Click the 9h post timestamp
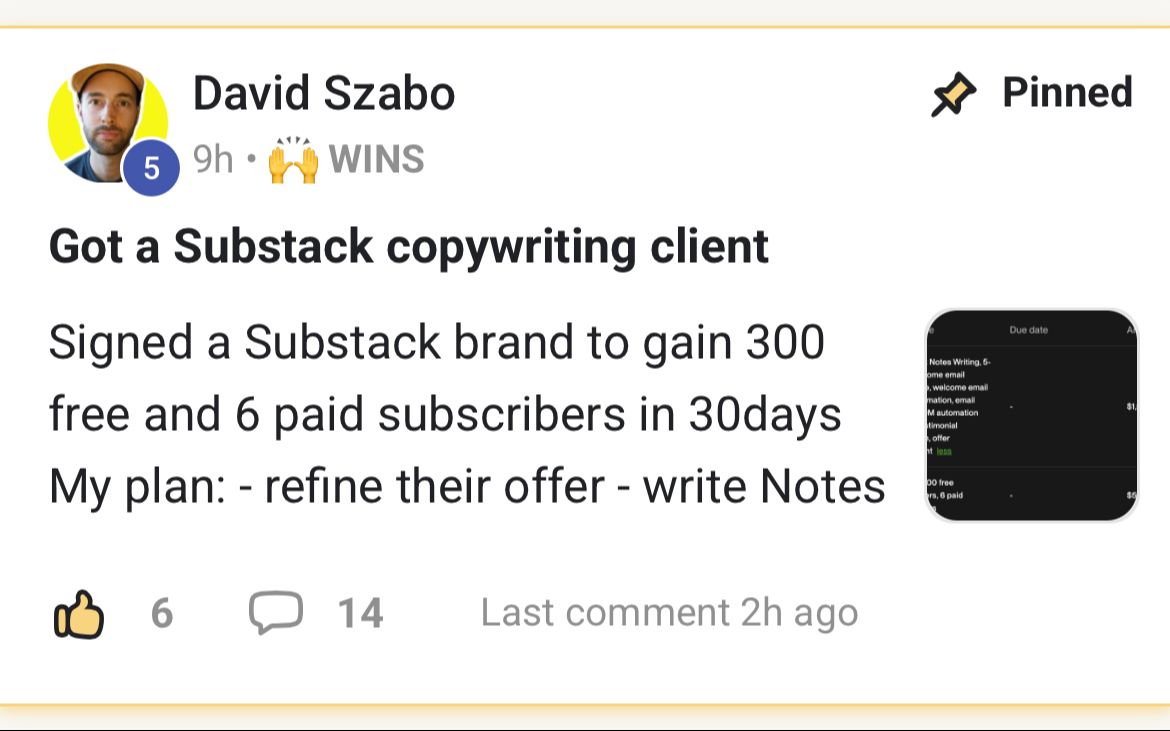This screenshot has width=1170, height=731. pos(212,160)
